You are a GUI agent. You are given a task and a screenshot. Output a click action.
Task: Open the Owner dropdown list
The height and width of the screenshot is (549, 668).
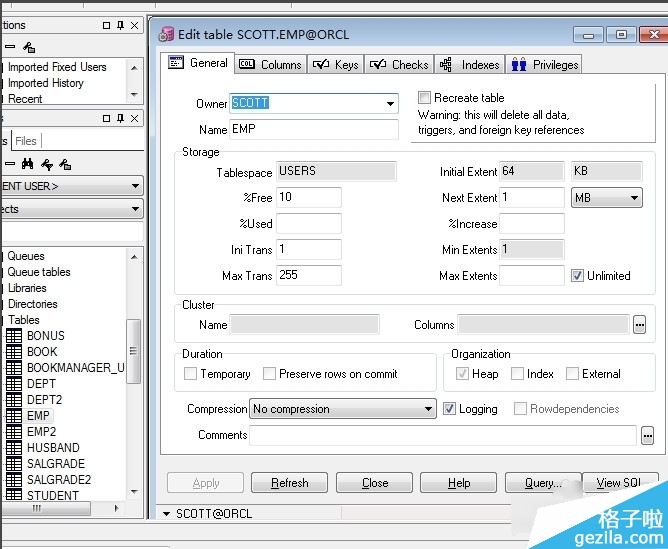tap(390, 103)
